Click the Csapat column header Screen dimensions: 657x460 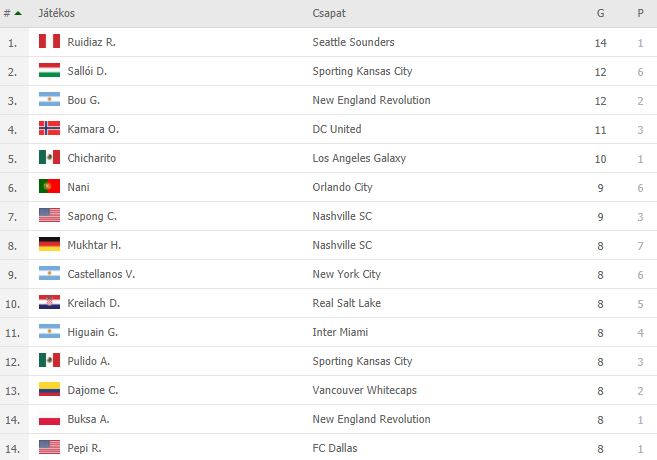(329, 13)
